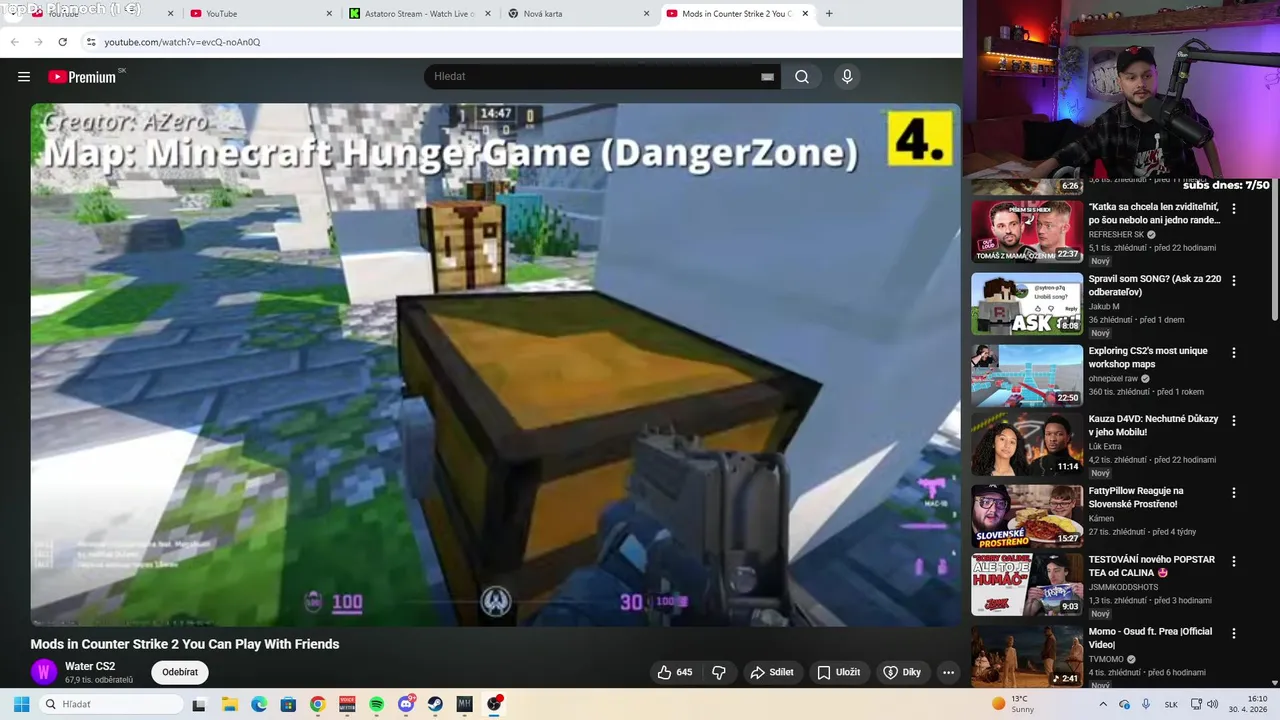Open Kauza D4VD video thumbnail
1280x720 pixels.
1027,445
